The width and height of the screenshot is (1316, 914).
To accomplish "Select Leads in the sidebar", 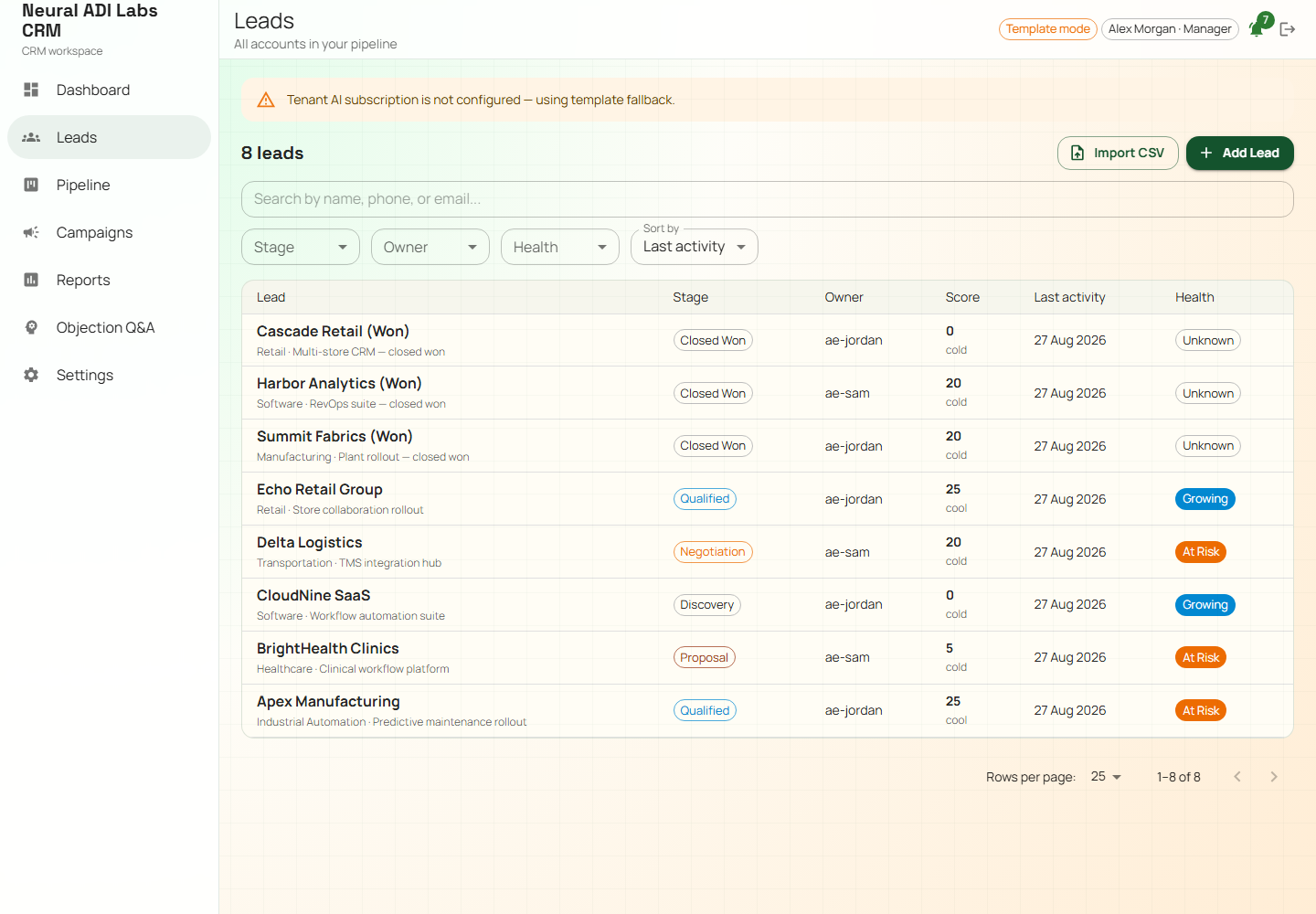I will coord(109,137).
